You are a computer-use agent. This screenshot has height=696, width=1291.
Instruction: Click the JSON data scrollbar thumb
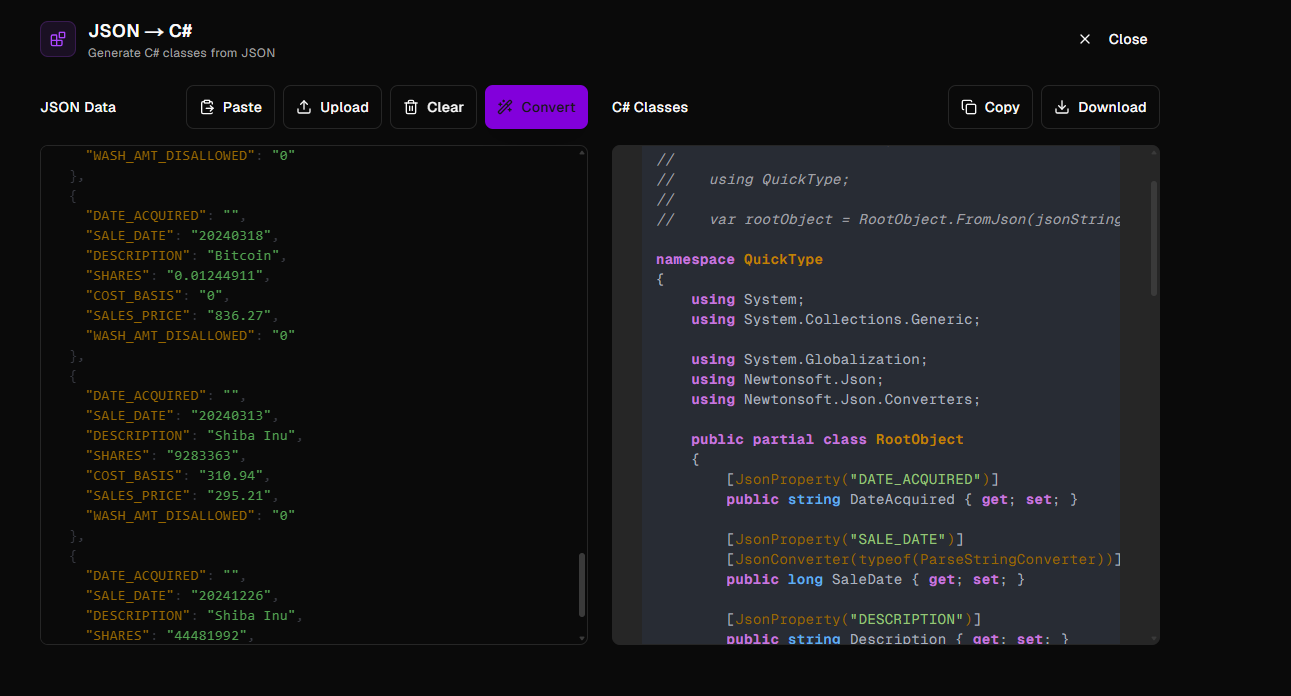pyautogui.click(x=582, y=585)
